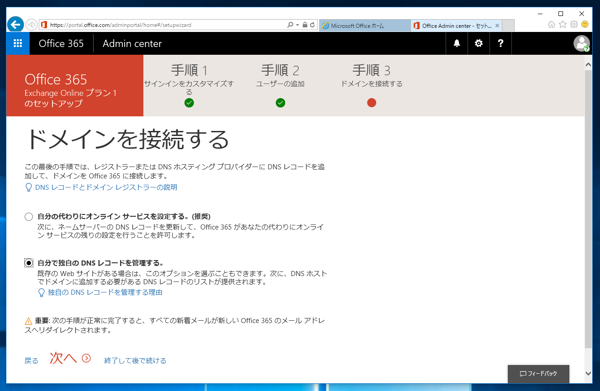Click the Office 365 header title
This screenshot has width=600, height=391.
pyautogui.click(x=61, y=43)
